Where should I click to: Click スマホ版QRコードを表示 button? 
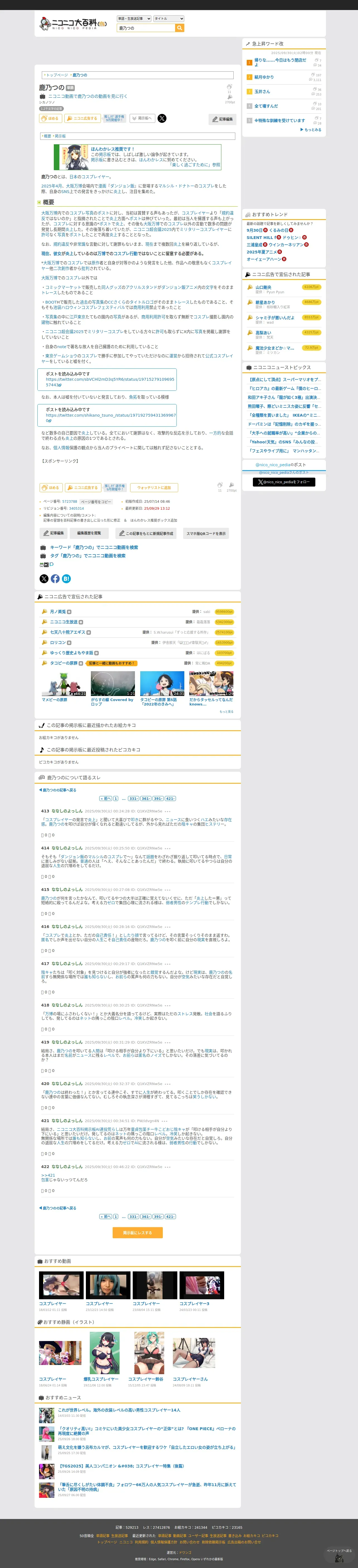(205, 533)
